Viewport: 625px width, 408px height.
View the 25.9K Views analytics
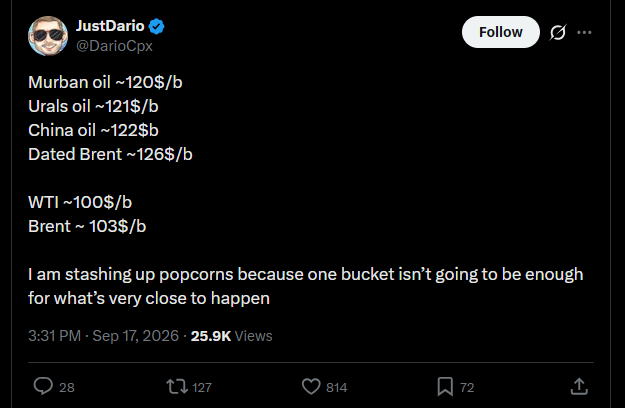coord(232,336)
